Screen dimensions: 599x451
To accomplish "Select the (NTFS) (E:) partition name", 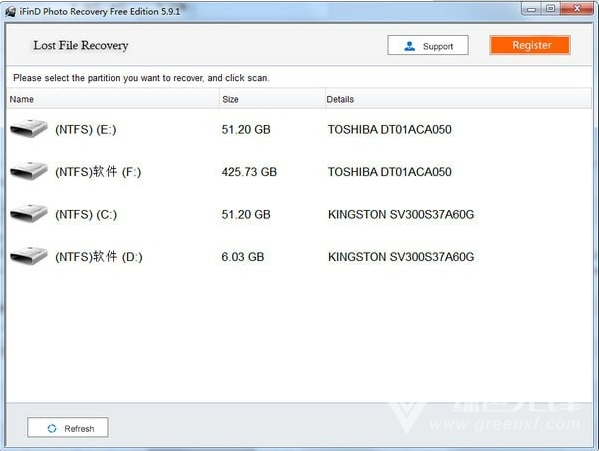I will click(86, 130).
